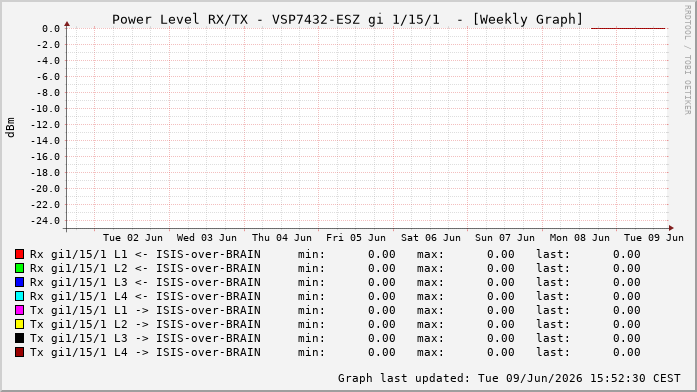Click the red Rx L1 legend swatch
The image size is (697, 392).
pos(19,254)
